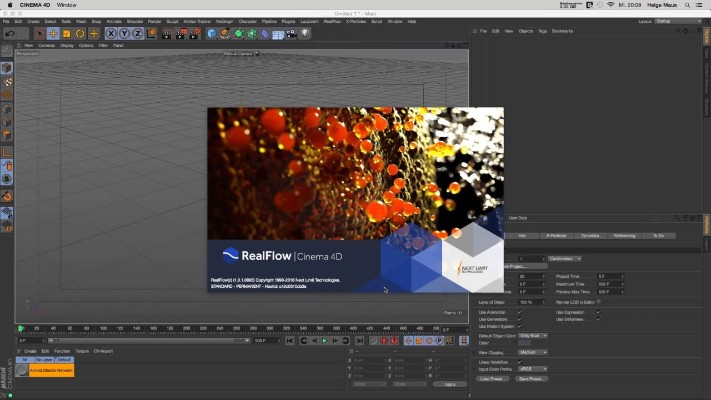Click the Coordinate System icon
This screenshot has height=400, width=711.
point(151,34)
